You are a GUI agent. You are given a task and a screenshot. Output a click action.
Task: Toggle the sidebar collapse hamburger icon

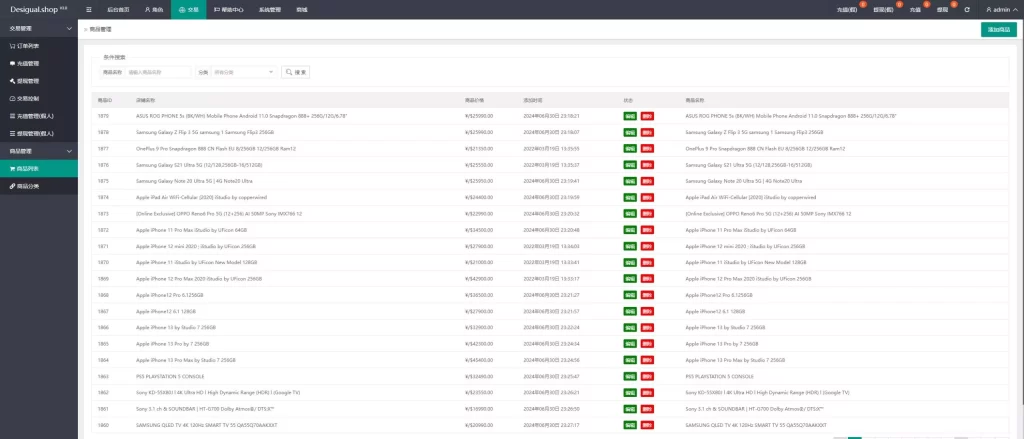89,10
